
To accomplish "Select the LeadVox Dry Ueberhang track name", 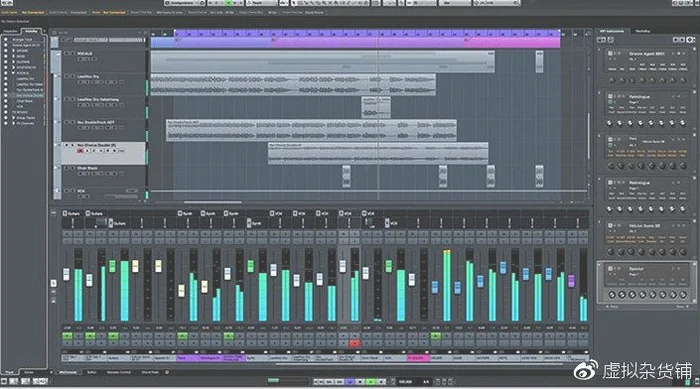I will pyautogui.click(x=98, y=100).
